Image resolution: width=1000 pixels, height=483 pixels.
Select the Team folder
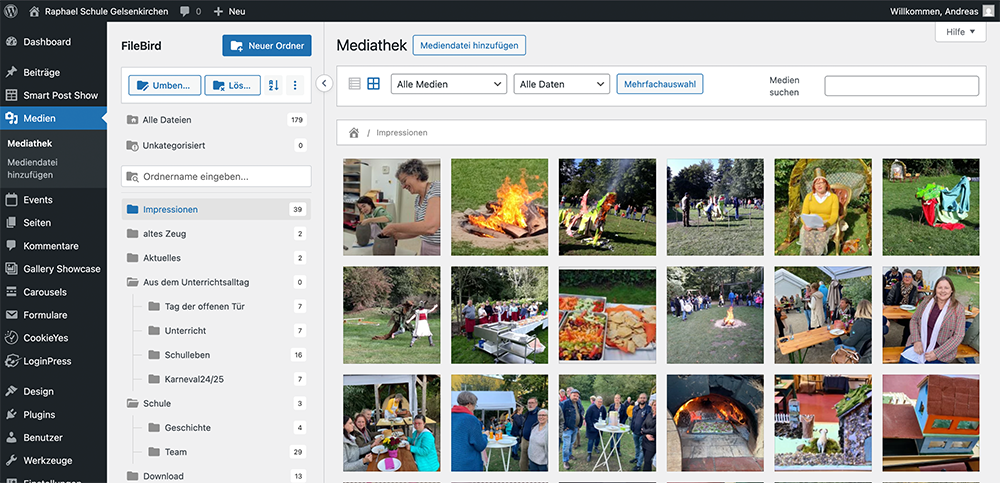(226, 452)
